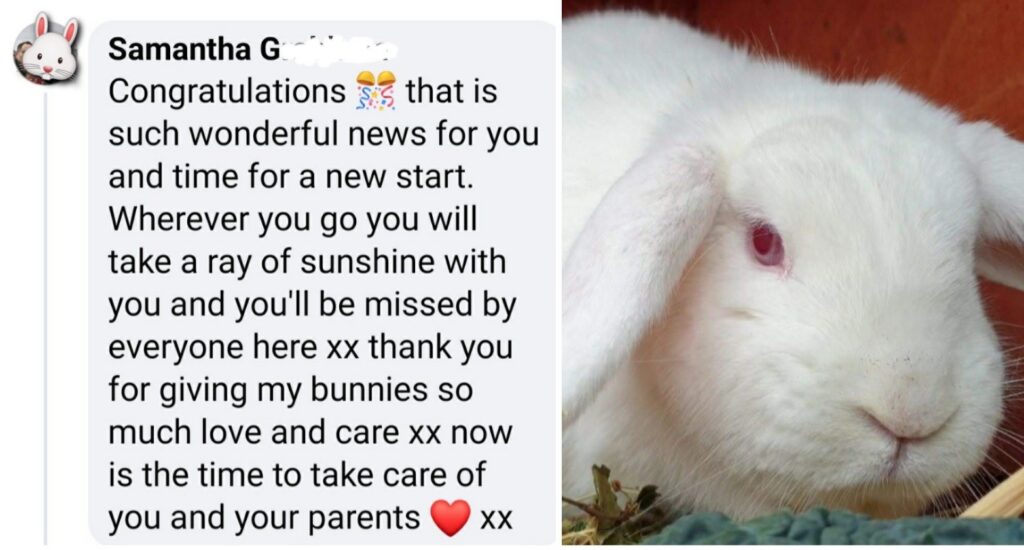Open the white rabbit photo
The width and height of the screenshot is (1024, 550).
click(x=793, y=272)
